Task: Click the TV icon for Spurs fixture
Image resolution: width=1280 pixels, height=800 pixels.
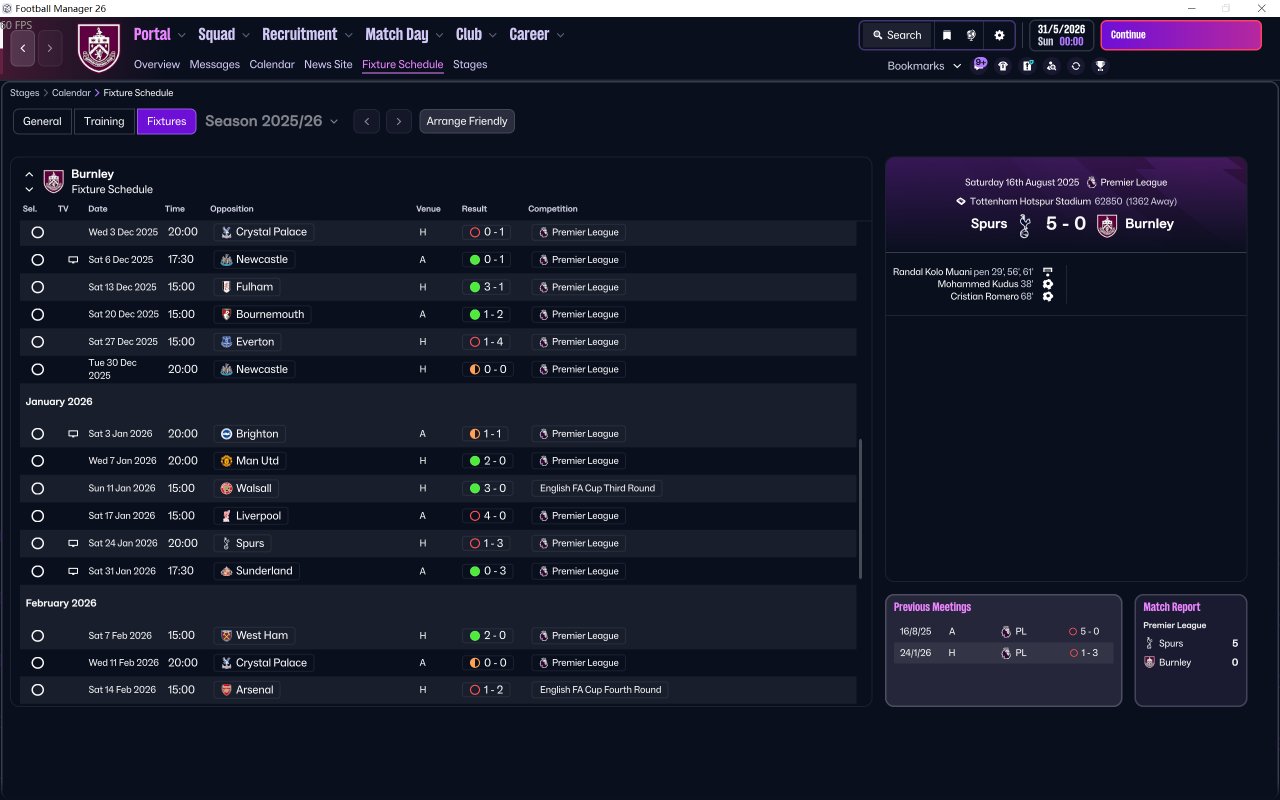Action: coord(73,544)
